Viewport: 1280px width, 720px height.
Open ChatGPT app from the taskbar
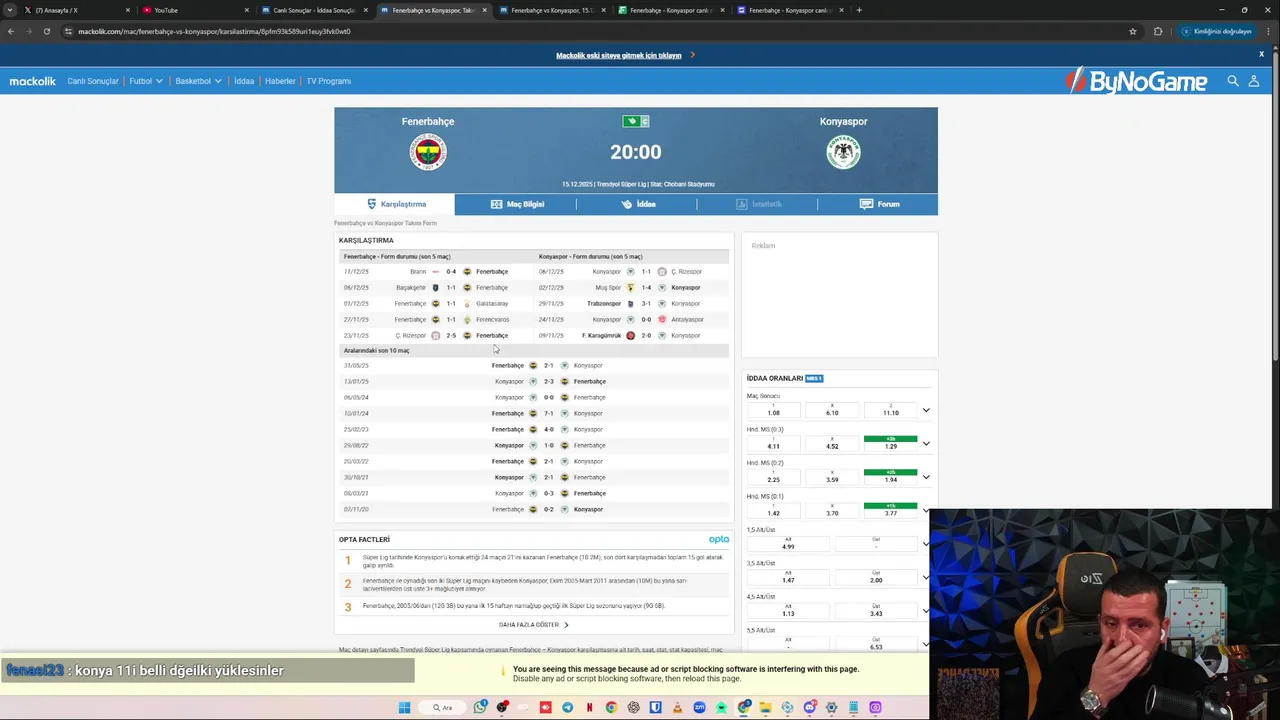click(633, 707)
